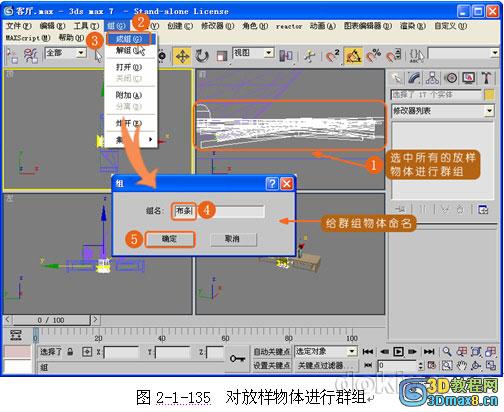
Task: Open the 图表编辑器 menu
Action: [368, 26]
